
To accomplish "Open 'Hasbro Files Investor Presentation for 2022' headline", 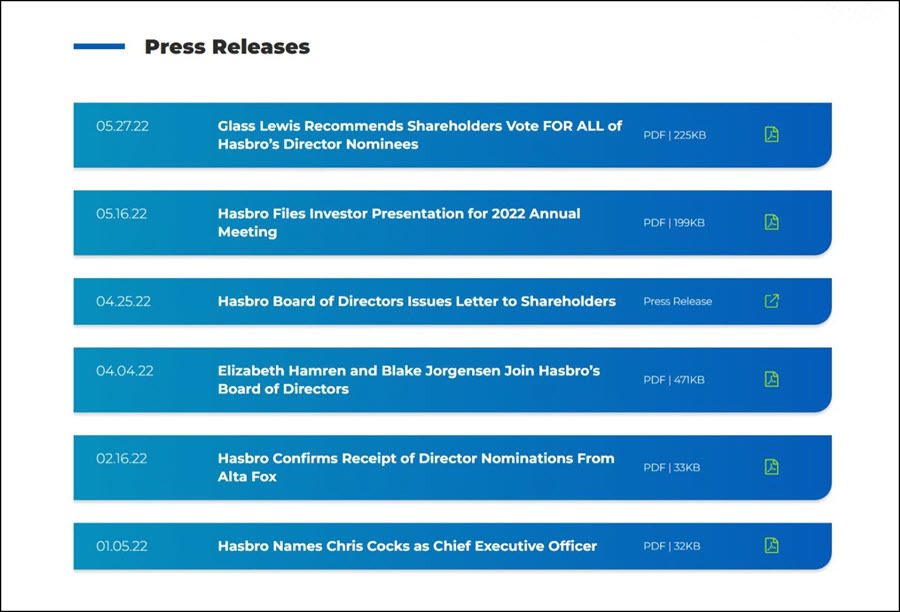I will tap(399, 223).
